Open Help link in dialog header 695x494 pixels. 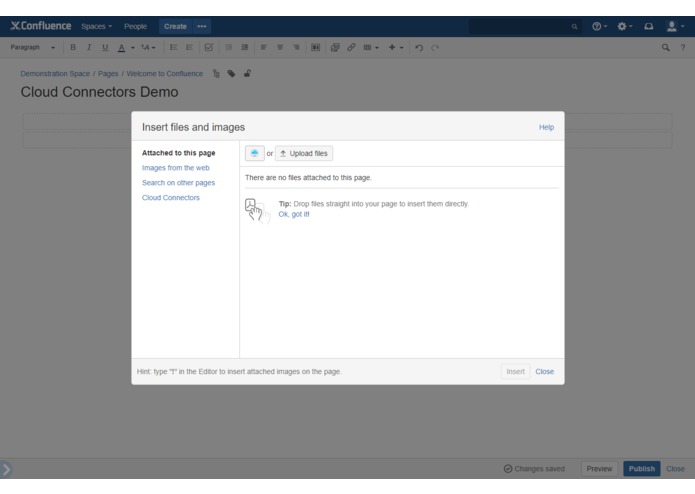coord(546,127)
